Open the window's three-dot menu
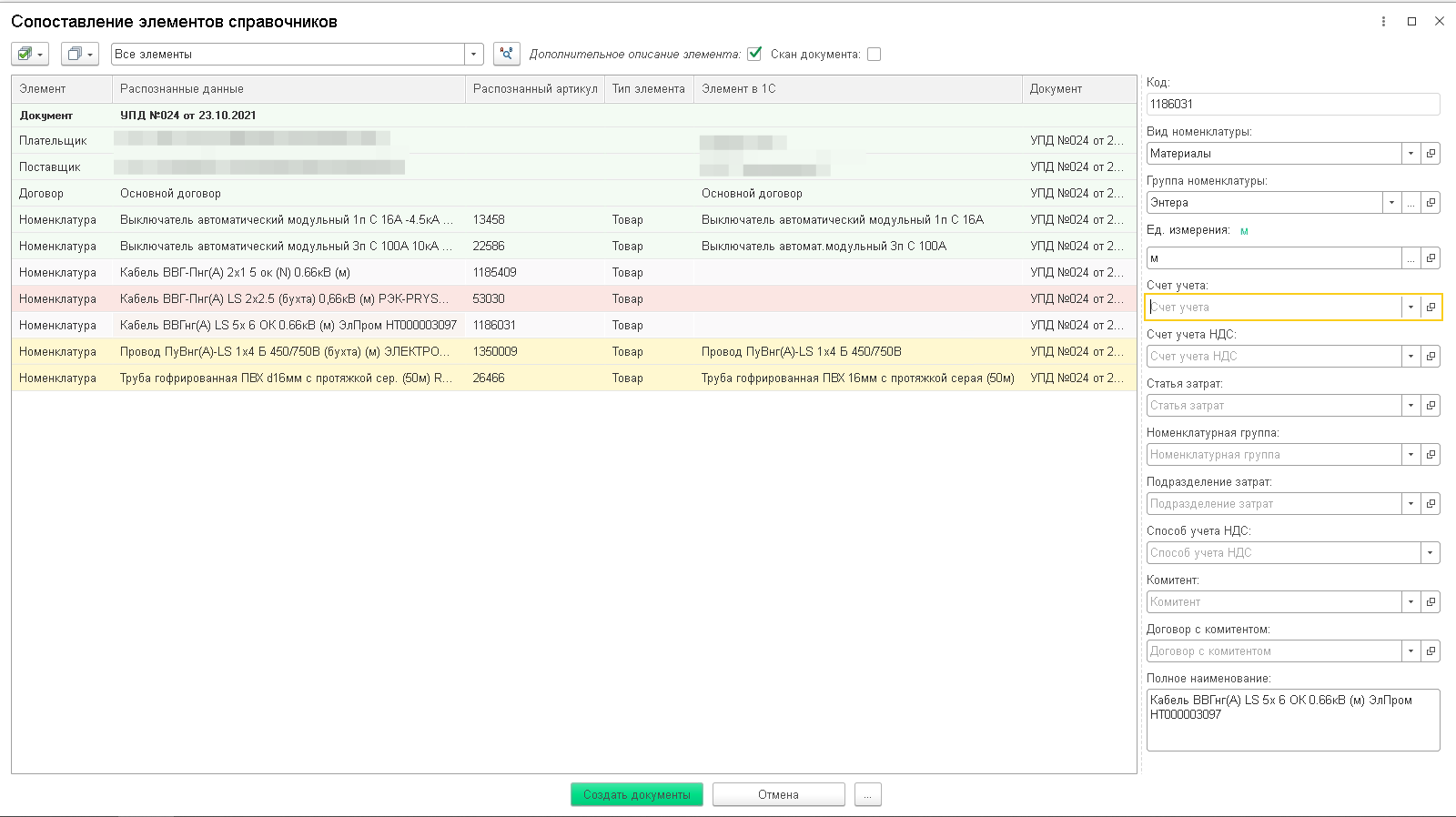1456x817 pixels. click(x=1383, y=21)
